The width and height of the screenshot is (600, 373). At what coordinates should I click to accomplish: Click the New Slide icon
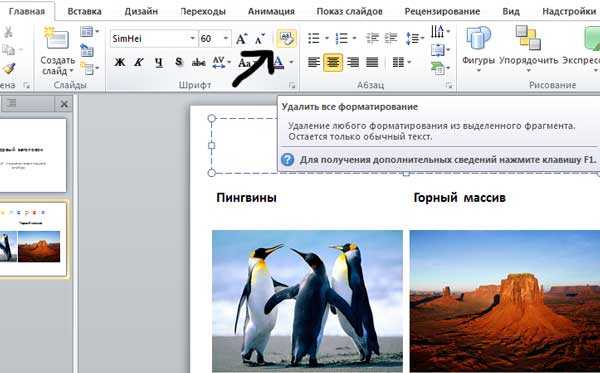(x=57, y=38)
